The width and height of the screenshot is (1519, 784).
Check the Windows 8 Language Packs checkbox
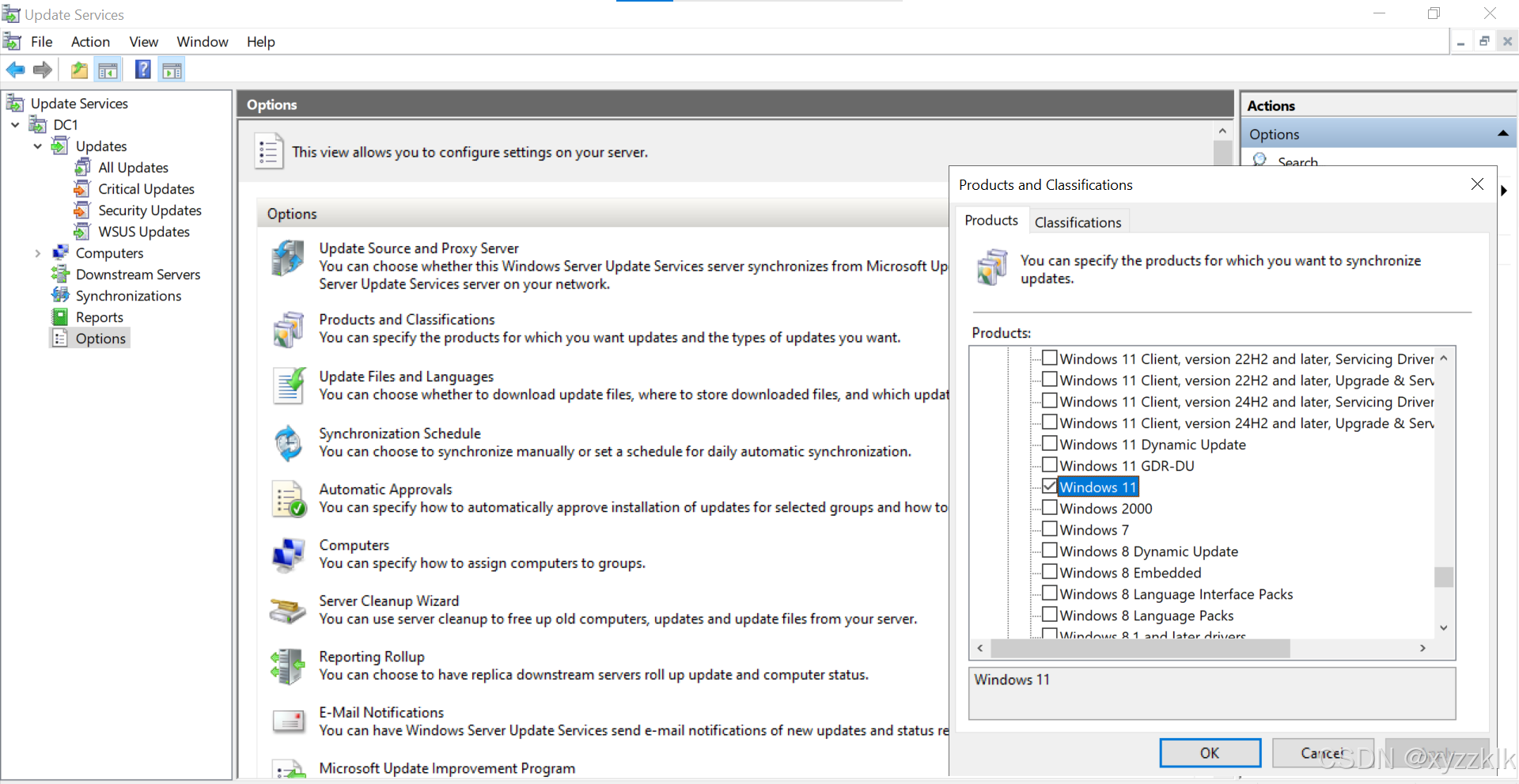pos(1050,614)
